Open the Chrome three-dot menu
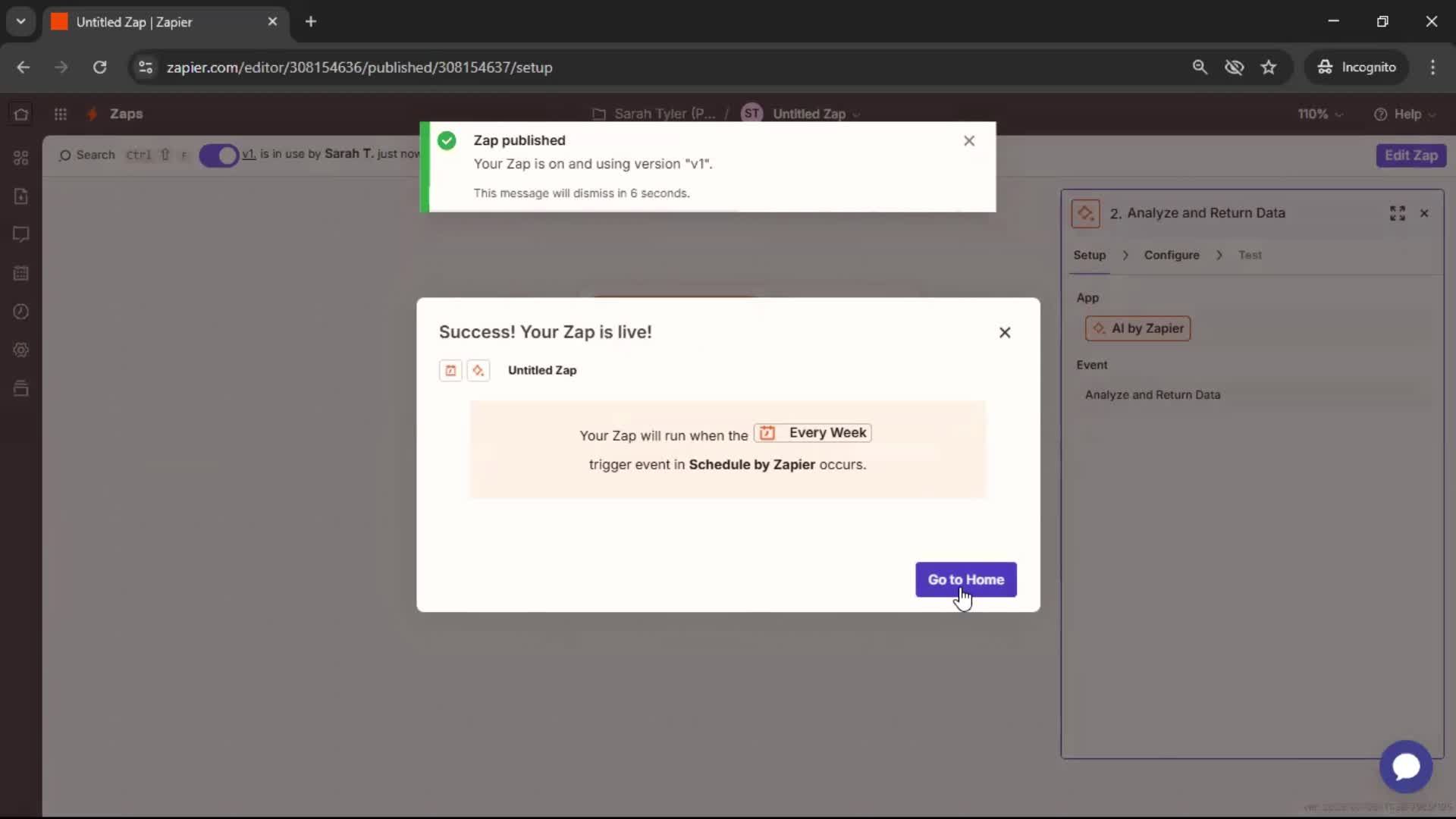This screenshot has width=1456, height=819. (x=1432, y=67)
